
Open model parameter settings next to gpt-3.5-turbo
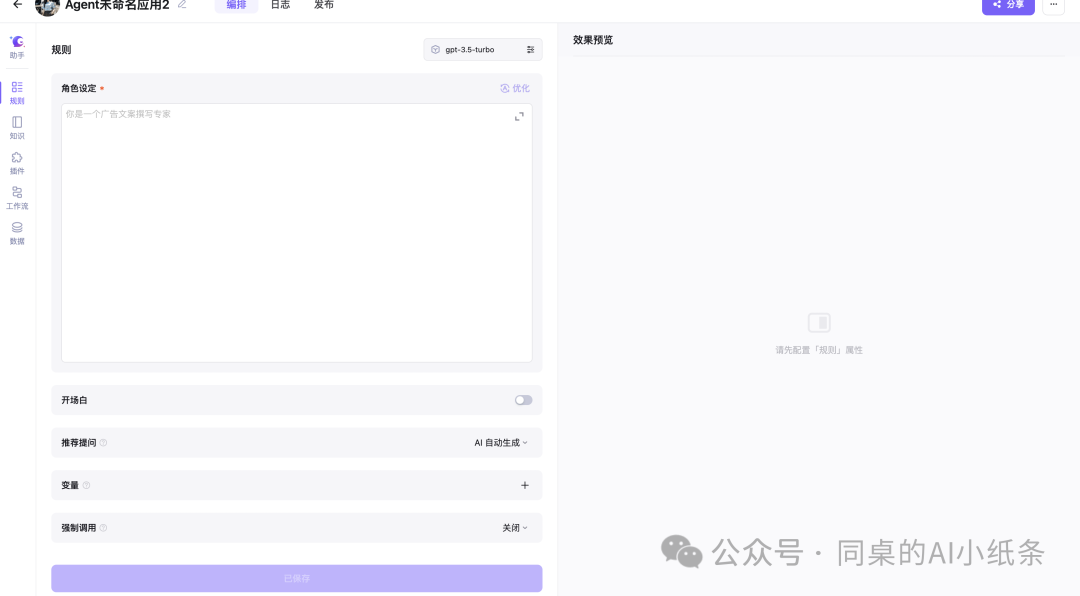click(x=529, y=49)
